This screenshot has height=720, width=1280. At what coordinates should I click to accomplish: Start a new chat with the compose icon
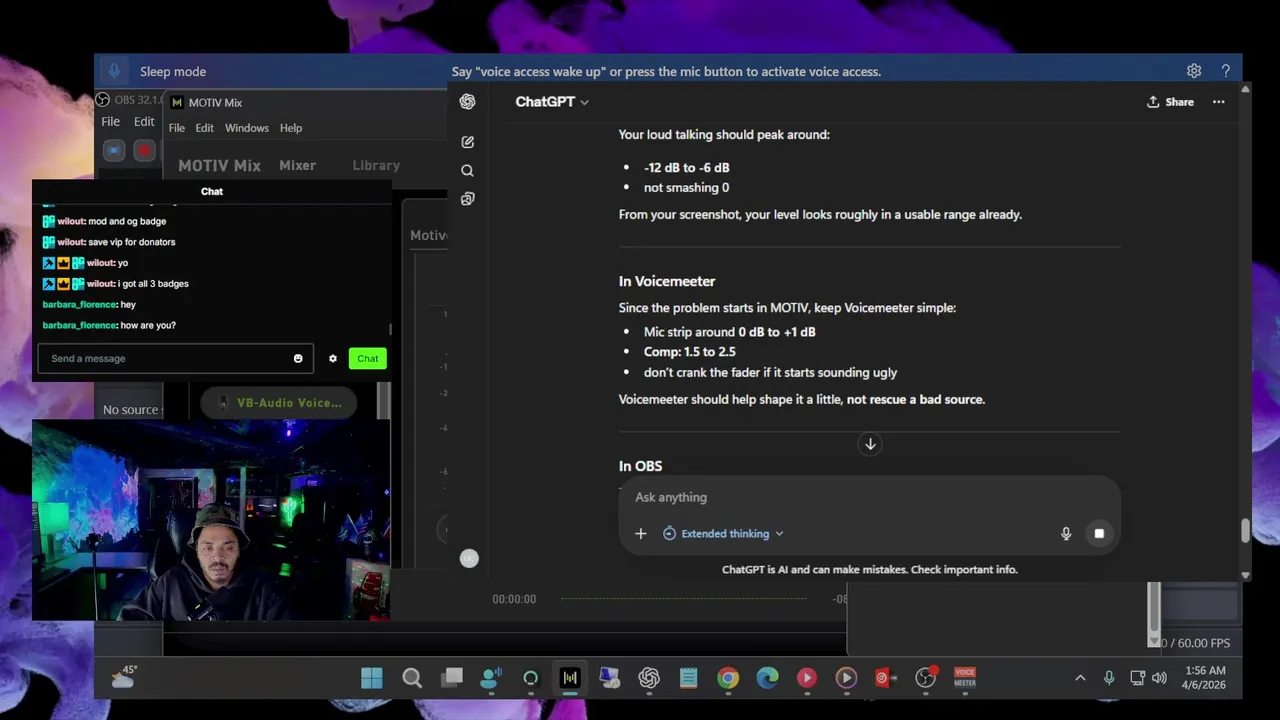coord(467,142)
